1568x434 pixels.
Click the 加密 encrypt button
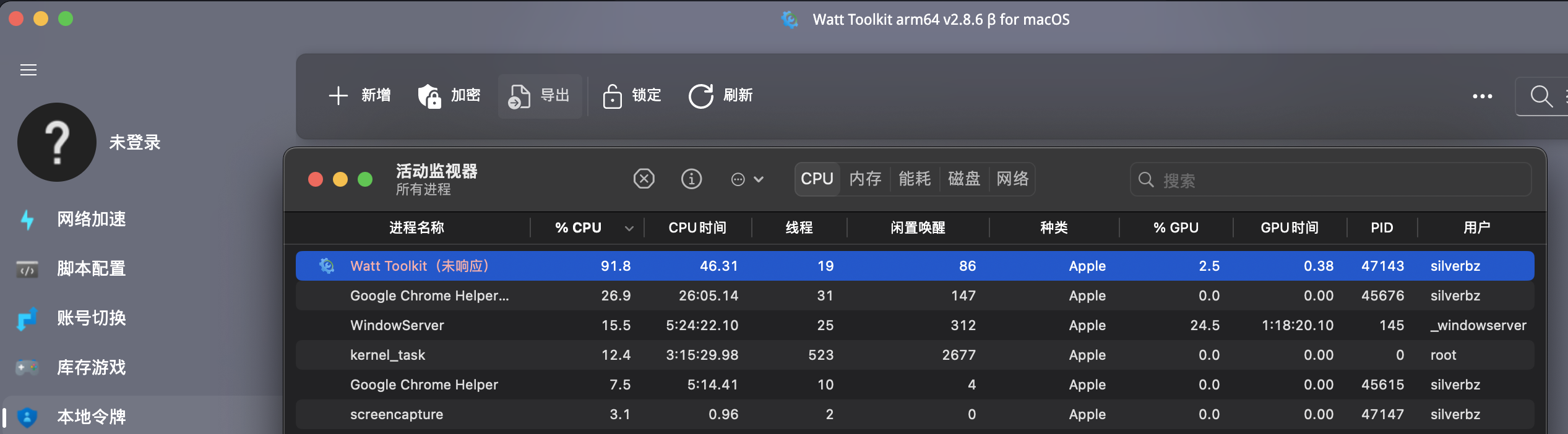click(449, 96)
